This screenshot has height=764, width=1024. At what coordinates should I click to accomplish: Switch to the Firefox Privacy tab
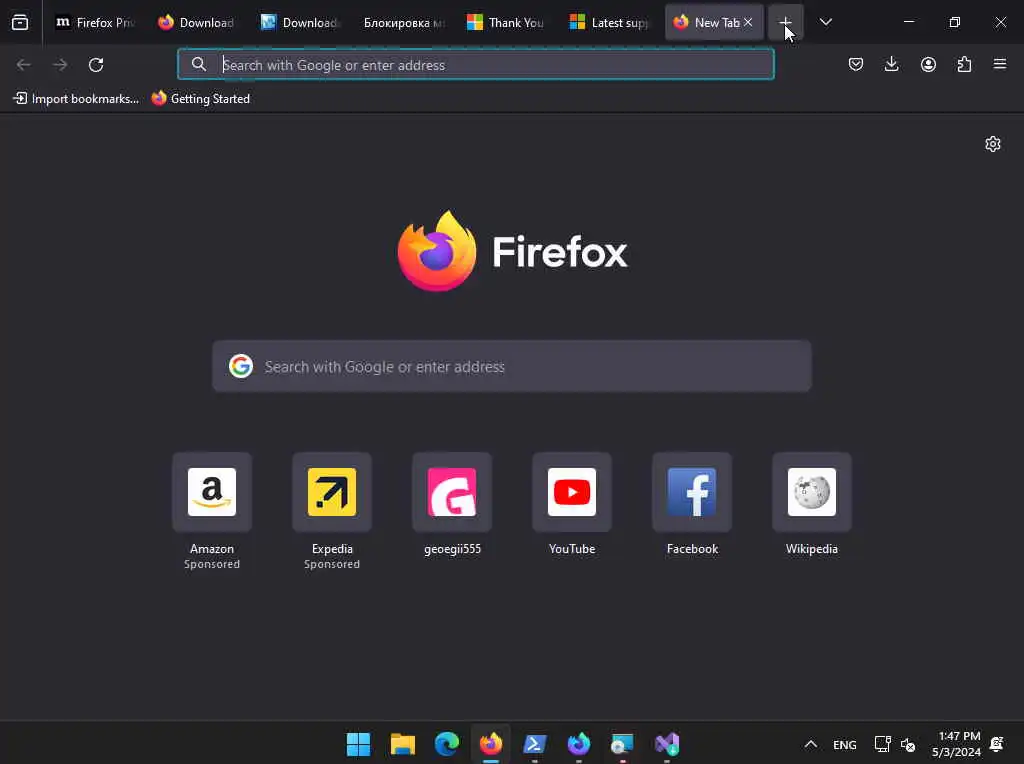95,22
